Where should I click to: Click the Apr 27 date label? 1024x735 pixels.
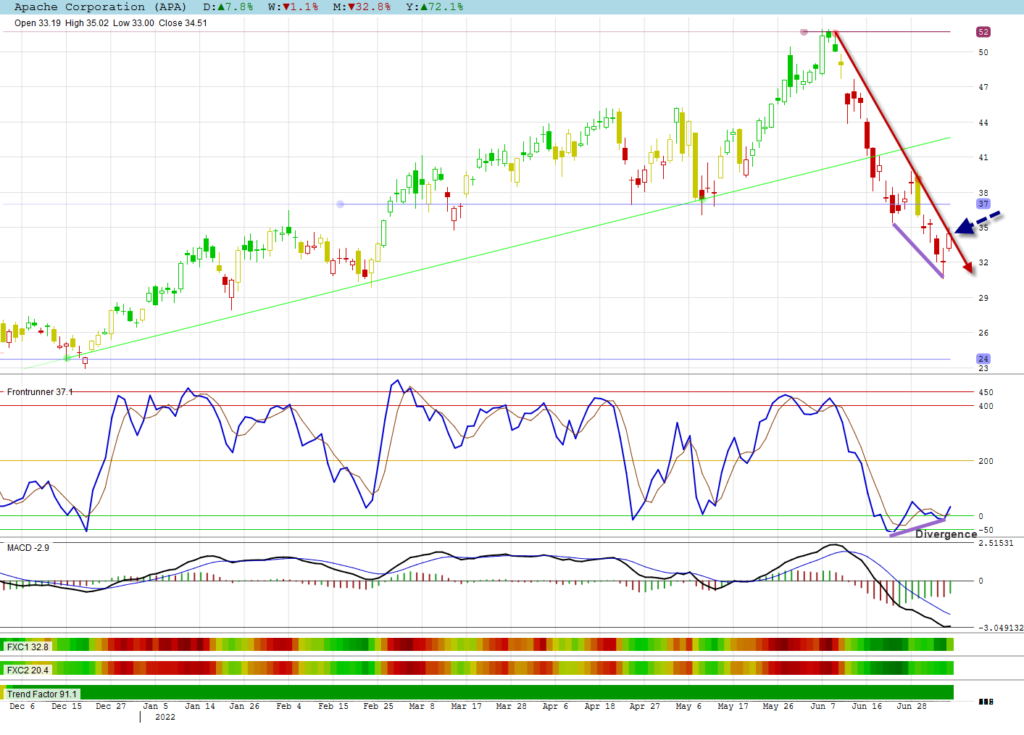pyautogui.click(x=645, y=706)
